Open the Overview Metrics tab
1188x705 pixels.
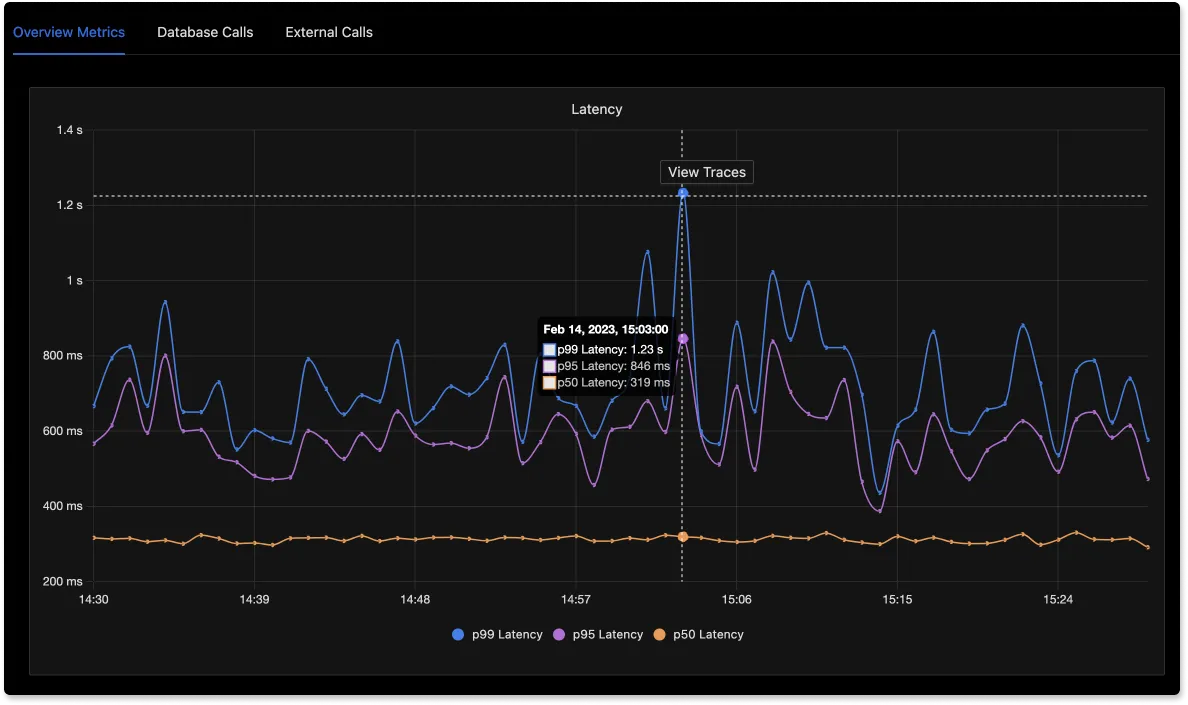pos(69,33)
